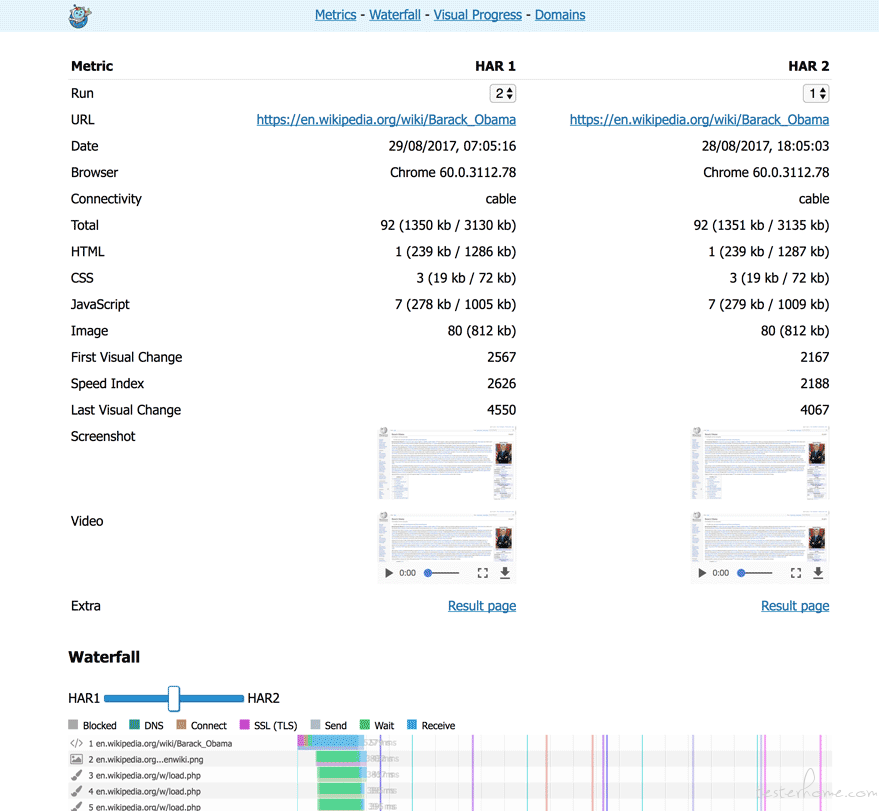Click the HAR 2 Speed Index value 2188
The image size is (879, 811).
pos(815,384)
